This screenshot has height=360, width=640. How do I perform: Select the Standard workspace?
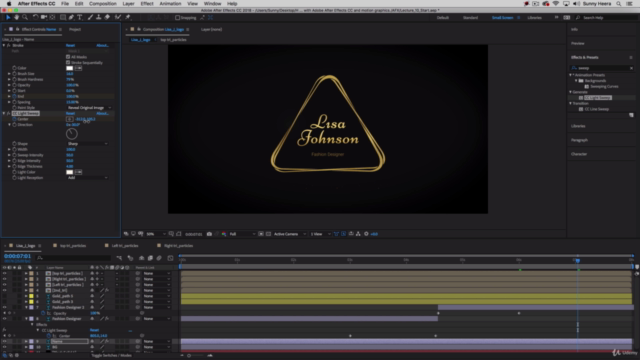coord(470,18)
